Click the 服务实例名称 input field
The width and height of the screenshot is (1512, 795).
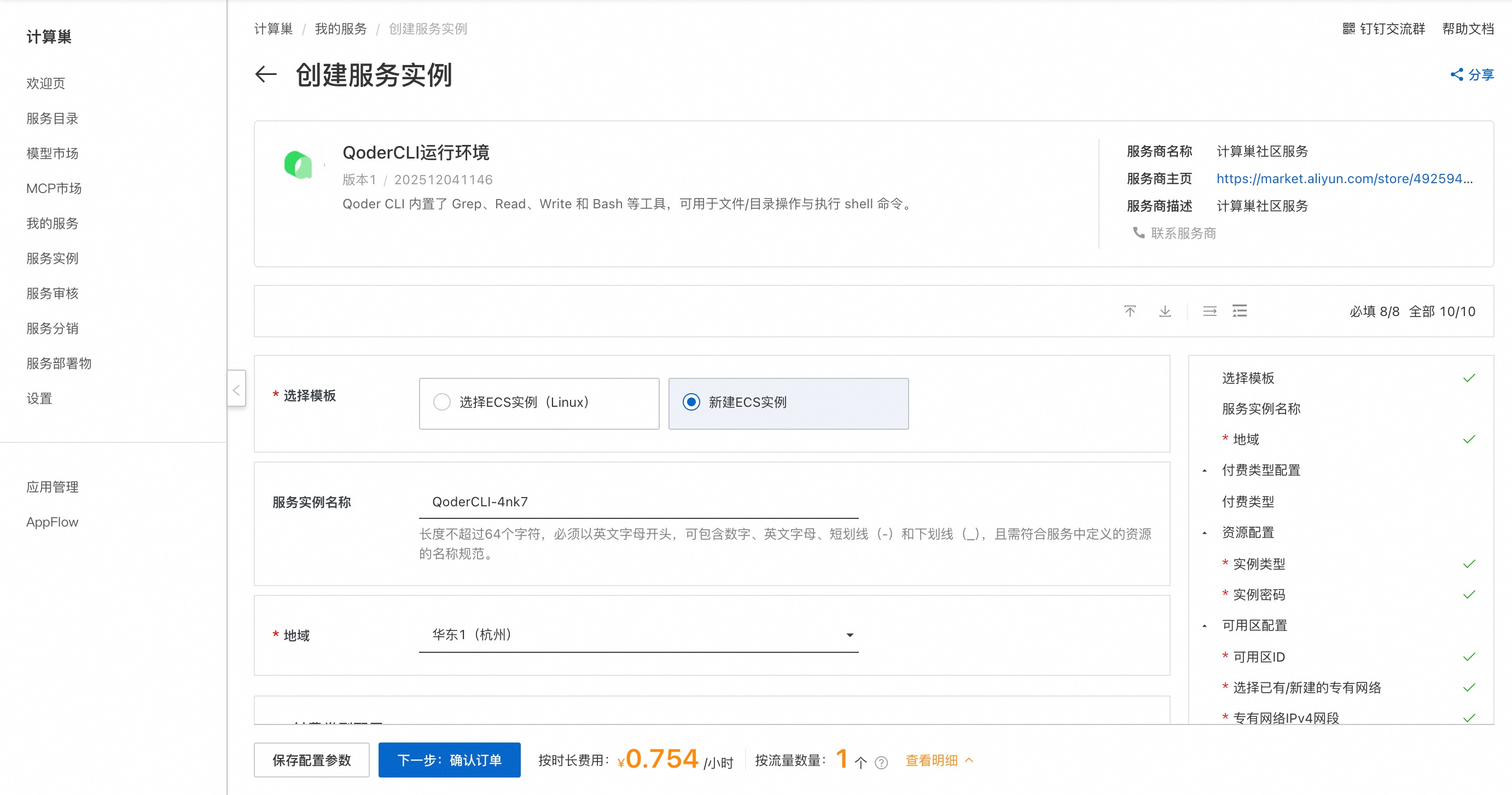point(638,502)
